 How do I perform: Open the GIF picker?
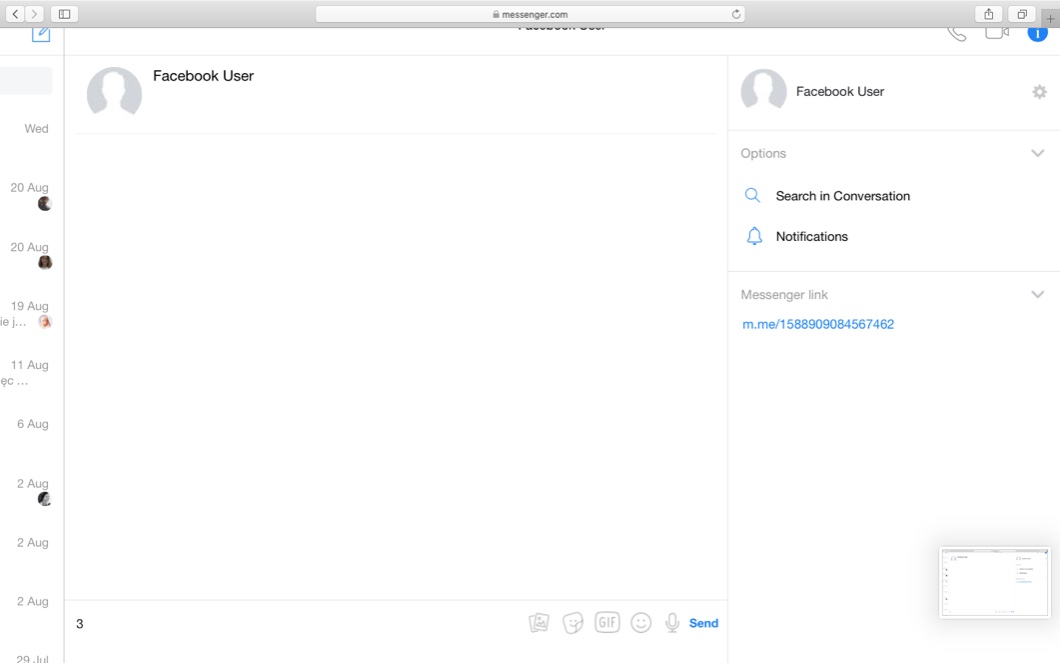click(x=607, y=623)
